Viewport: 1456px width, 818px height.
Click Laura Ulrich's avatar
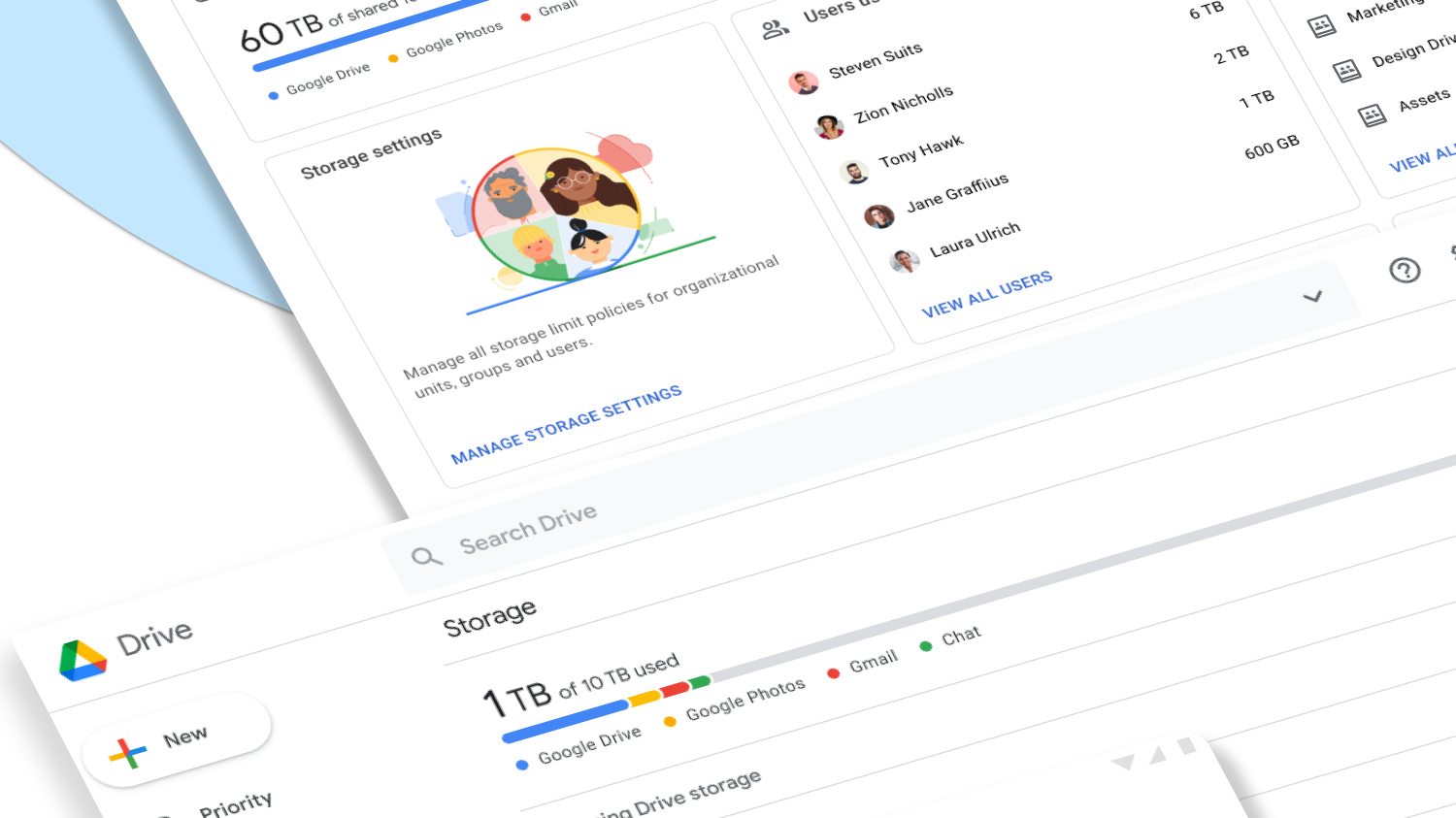905,261
